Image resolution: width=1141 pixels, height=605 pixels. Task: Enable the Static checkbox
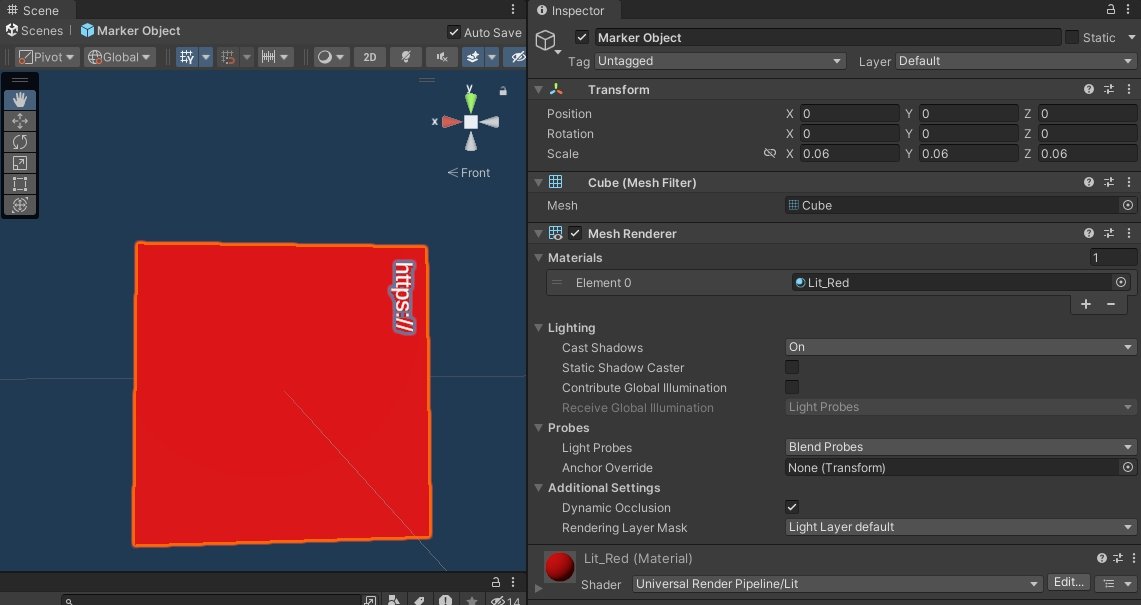1072,37
